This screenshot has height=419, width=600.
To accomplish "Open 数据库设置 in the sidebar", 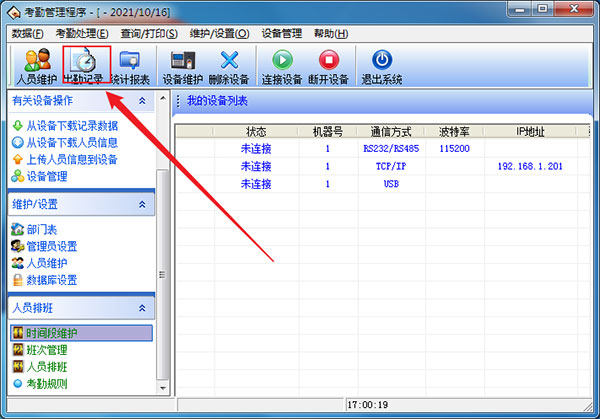I will pyautogui.click(x=51, y=280).
